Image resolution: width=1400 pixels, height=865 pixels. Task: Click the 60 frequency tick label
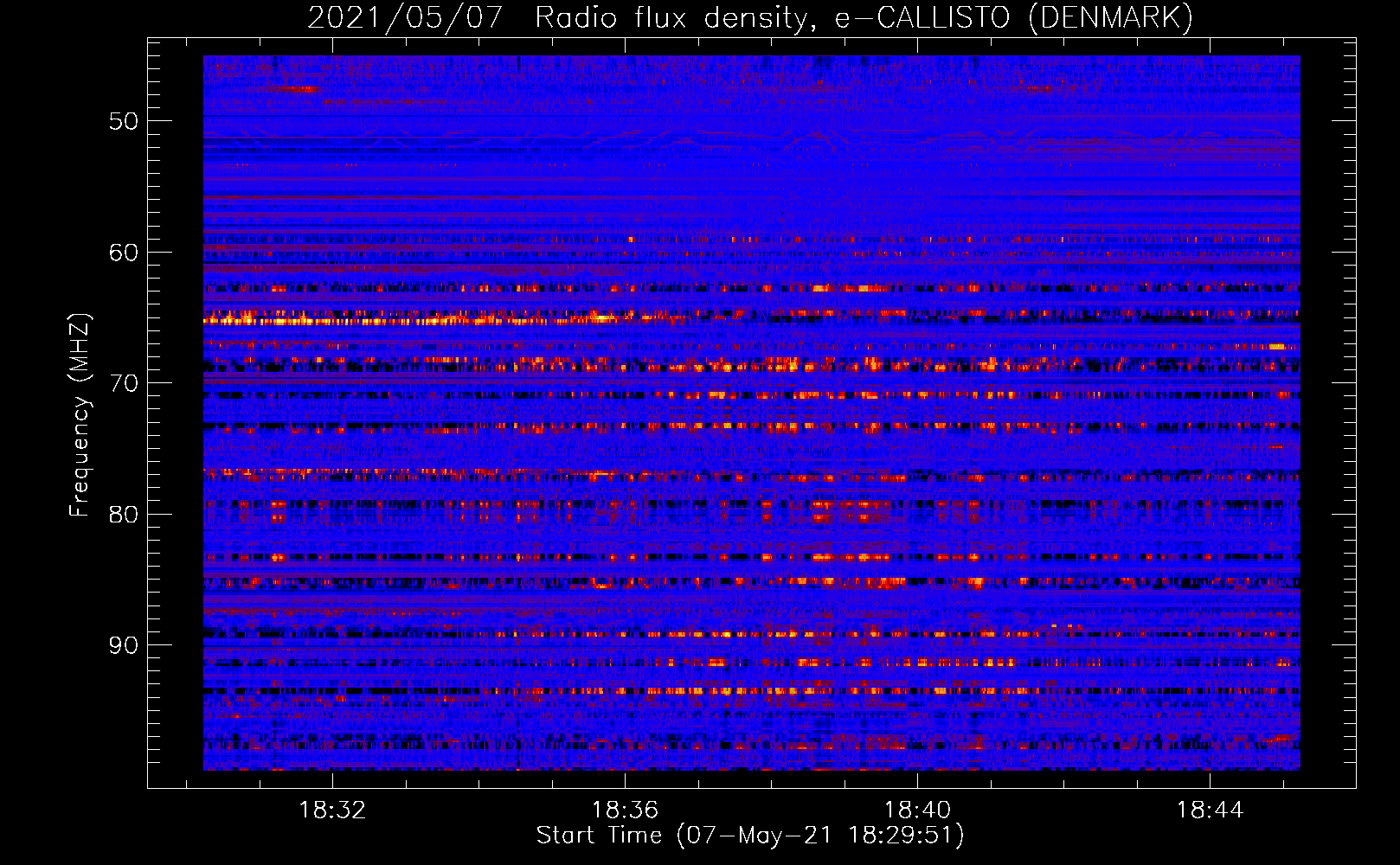124,253
